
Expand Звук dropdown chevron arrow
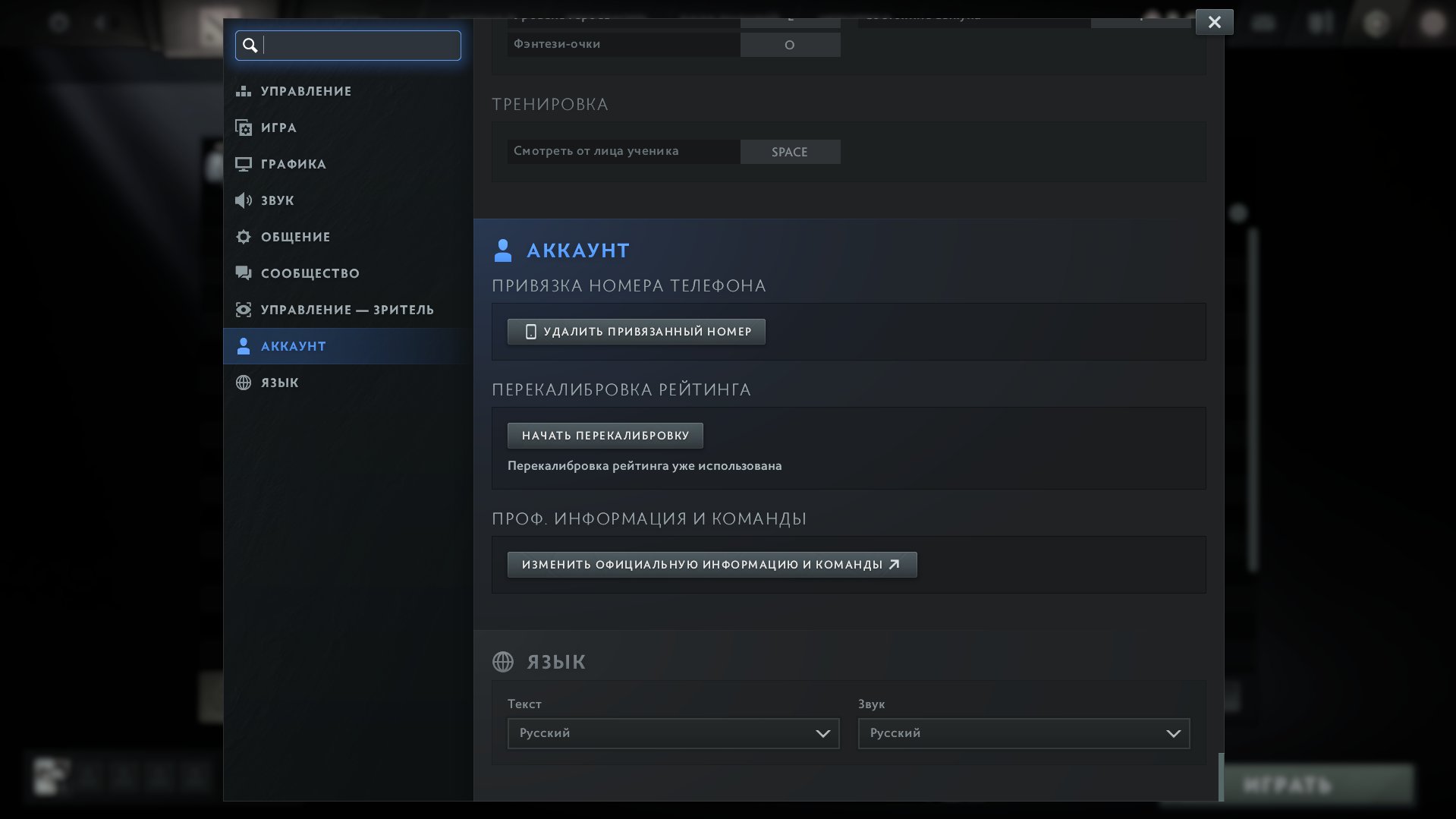pos(1173,734)
